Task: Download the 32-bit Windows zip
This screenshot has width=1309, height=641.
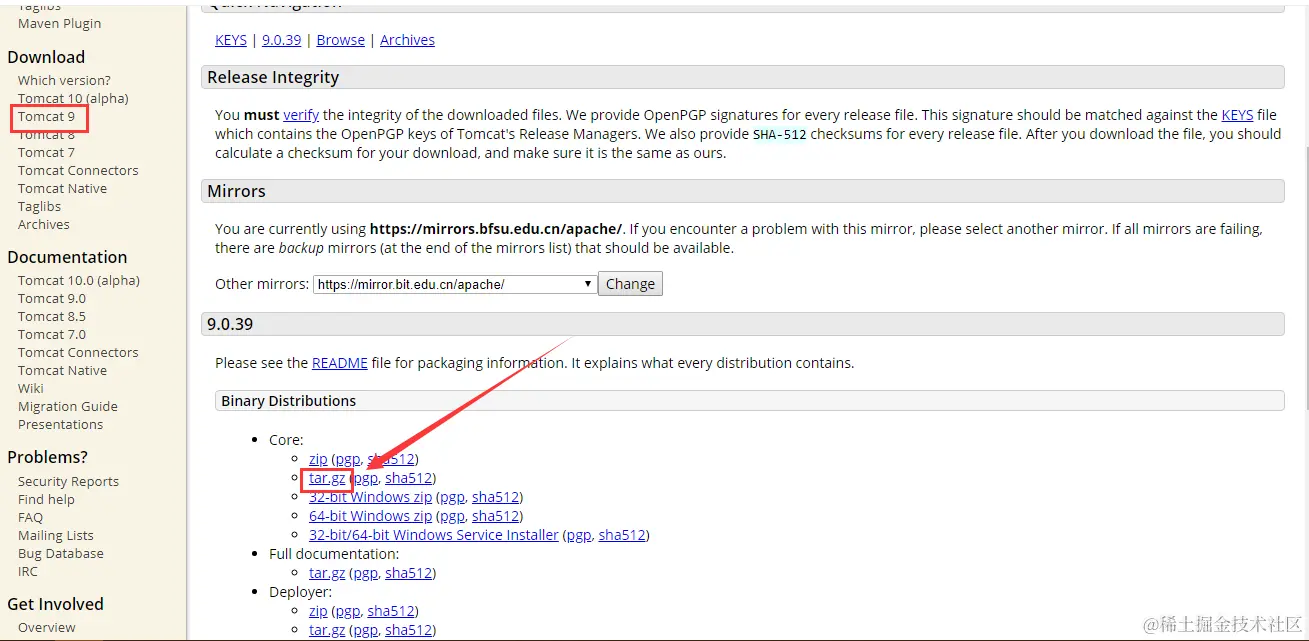Action: (x=371, y=497)
